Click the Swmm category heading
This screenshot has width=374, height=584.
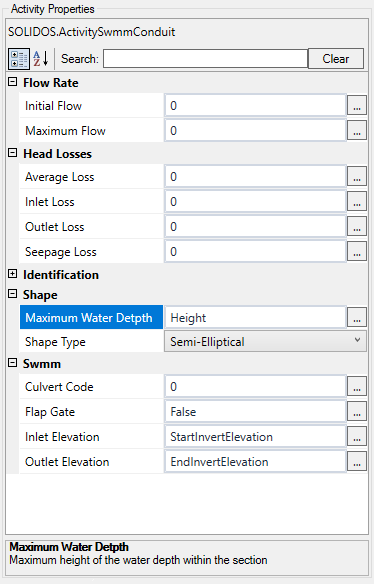pyautogui.click(x=42, y=364)
